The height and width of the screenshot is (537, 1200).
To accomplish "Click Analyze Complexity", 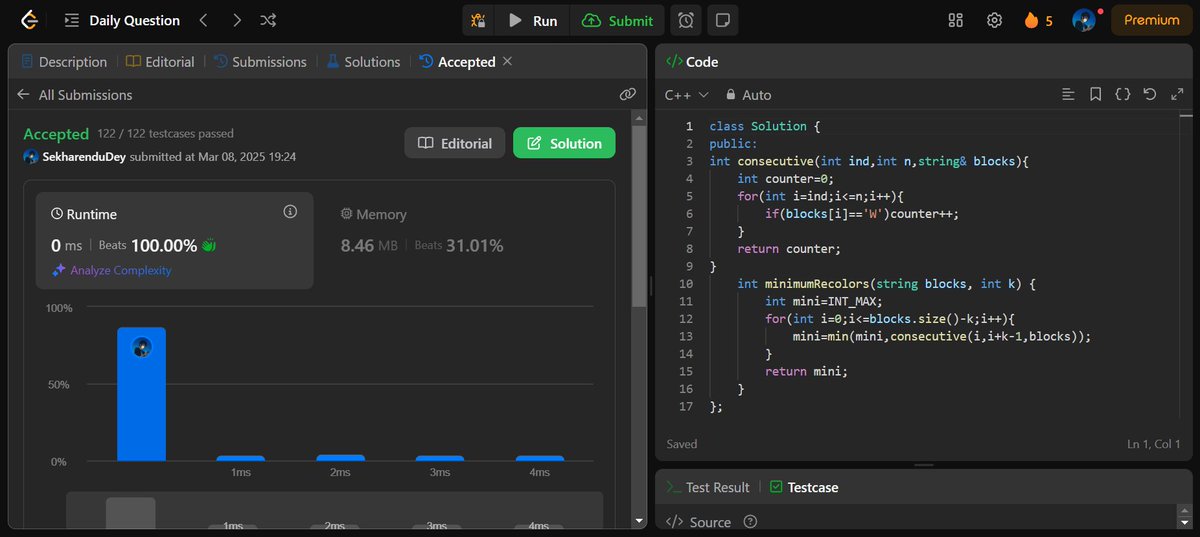I will 112,270.
